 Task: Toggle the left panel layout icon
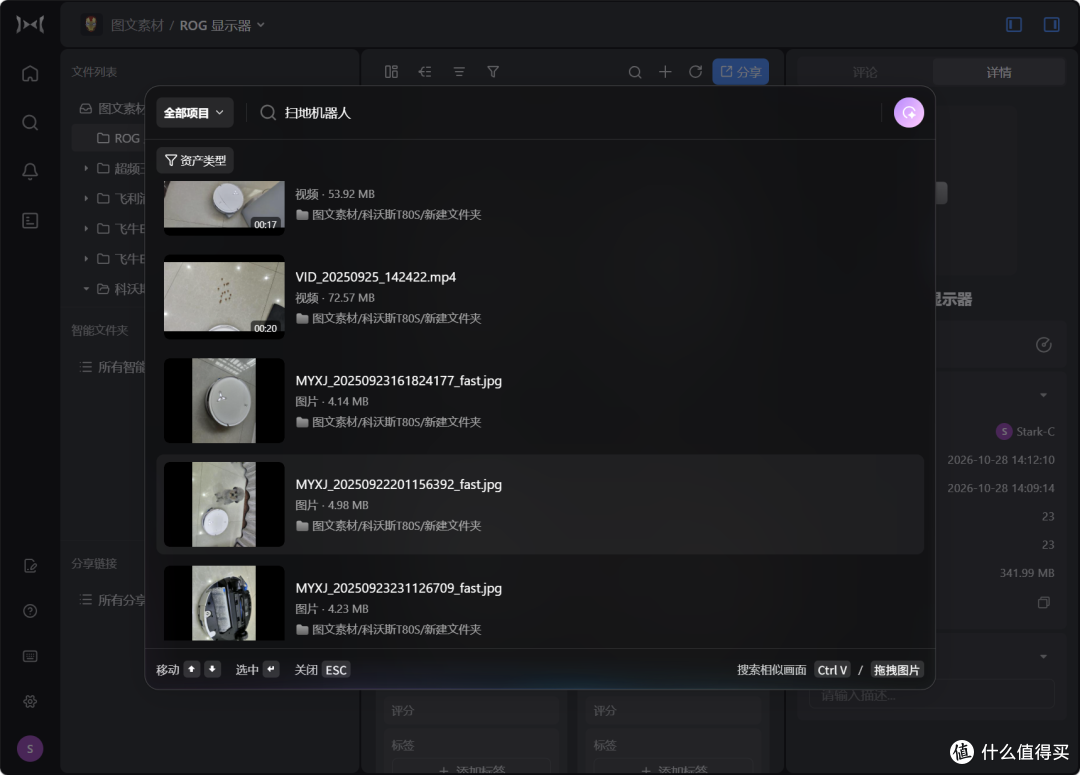coord(1014,25)
